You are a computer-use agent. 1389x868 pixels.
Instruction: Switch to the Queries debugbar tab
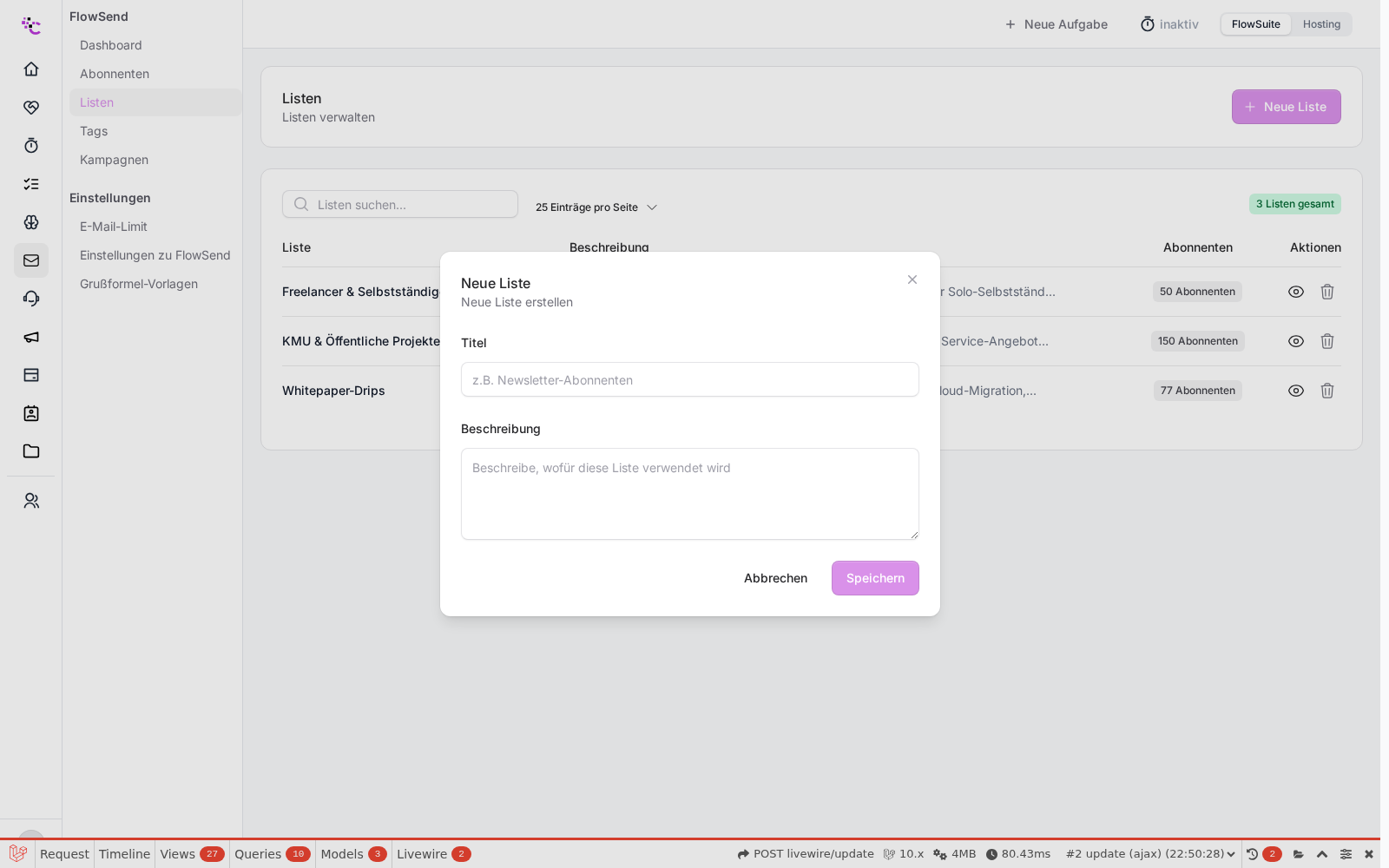point(272,854)
